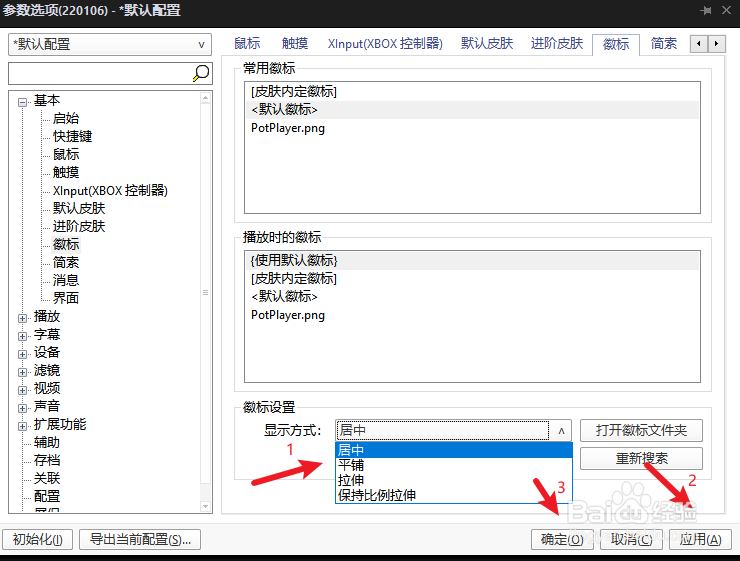The image size is (740, 561).
Task: Click the tree panel scroll down arrow
Action: [205, 506]
